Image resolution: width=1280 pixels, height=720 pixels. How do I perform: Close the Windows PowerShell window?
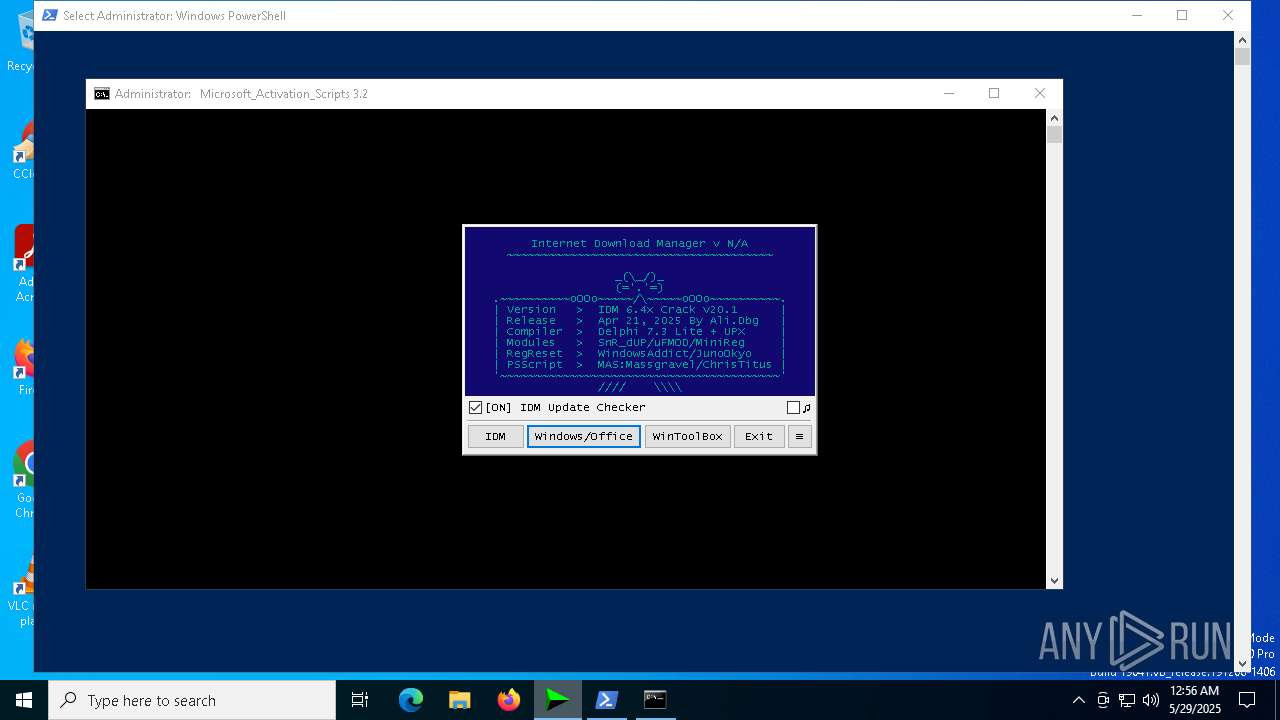coord(1228,15)
